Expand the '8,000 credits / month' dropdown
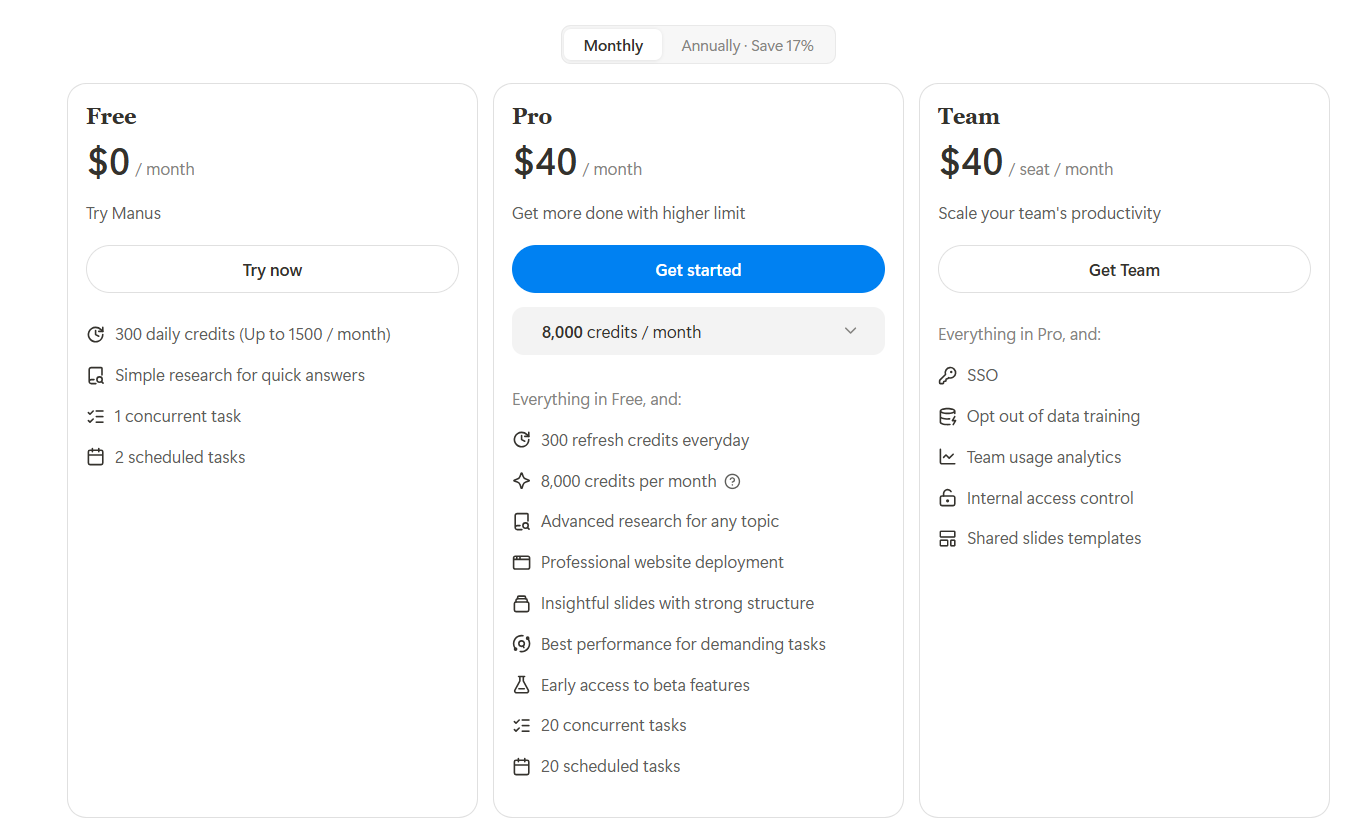 pyautogui.click(x=698, y=331)
